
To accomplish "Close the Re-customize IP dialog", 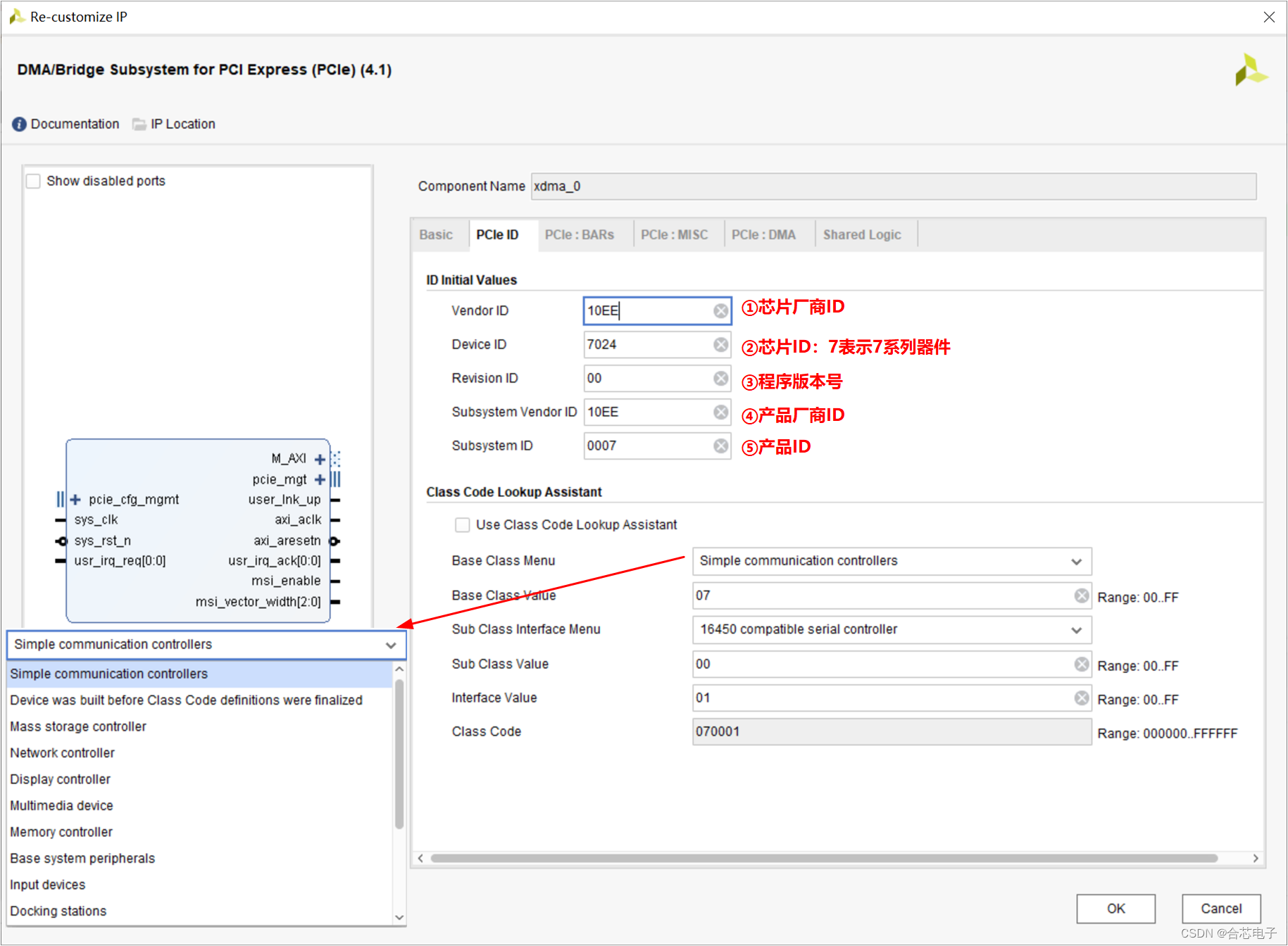I will 1269,17.
